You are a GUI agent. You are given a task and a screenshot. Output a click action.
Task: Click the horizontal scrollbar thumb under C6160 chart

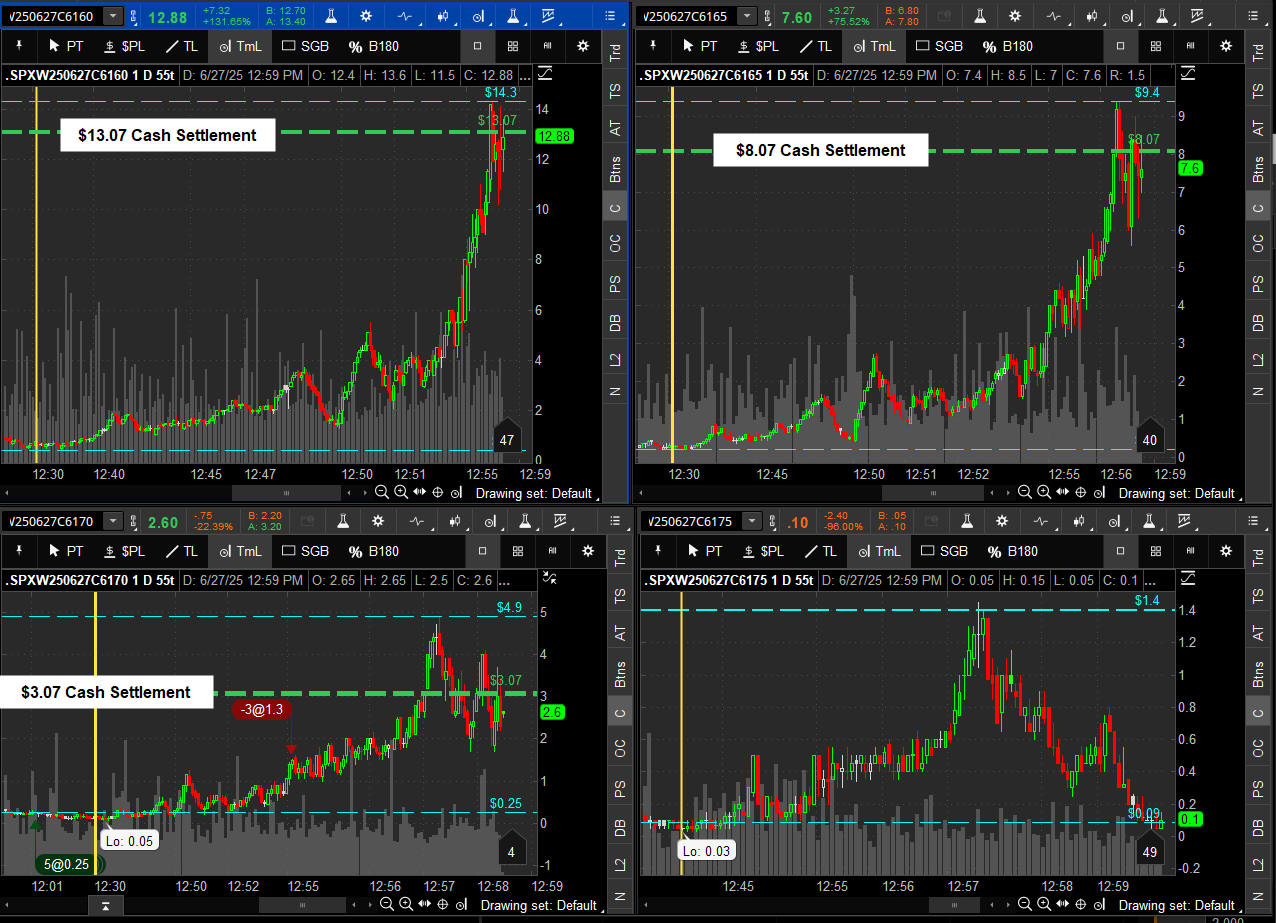286,493
